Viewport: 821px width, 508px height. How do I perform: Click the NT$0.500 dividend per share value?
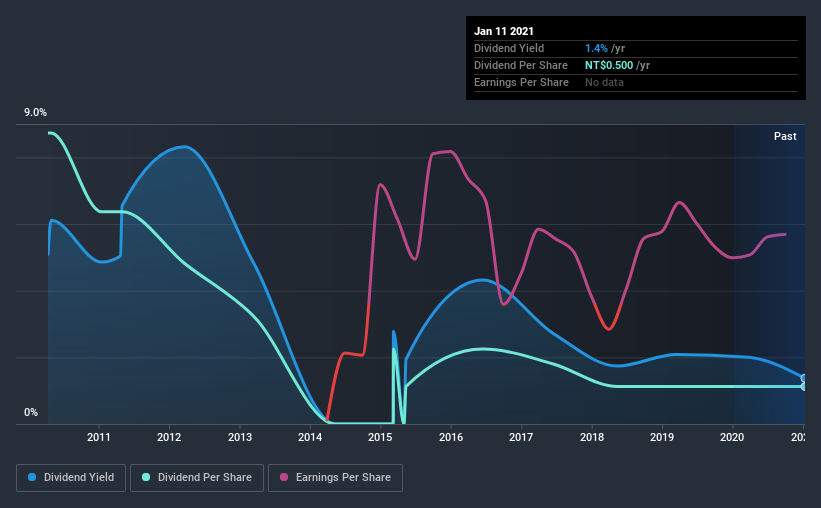pyautogui.click(x=609, y=65)
